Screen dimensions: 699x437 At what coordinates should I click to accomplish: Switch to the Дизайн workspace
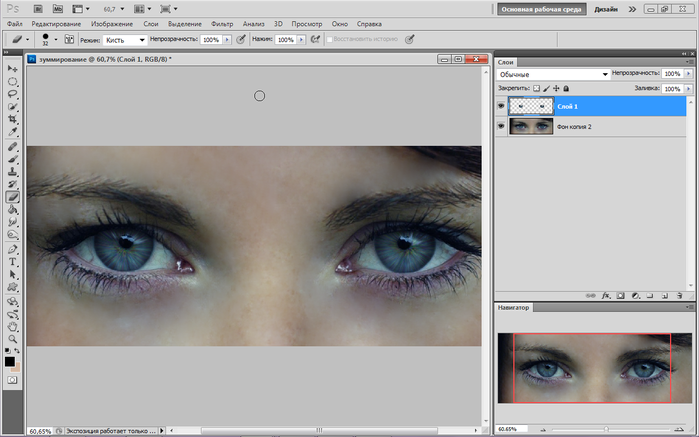pyautogui.click(x=605, y=7)
